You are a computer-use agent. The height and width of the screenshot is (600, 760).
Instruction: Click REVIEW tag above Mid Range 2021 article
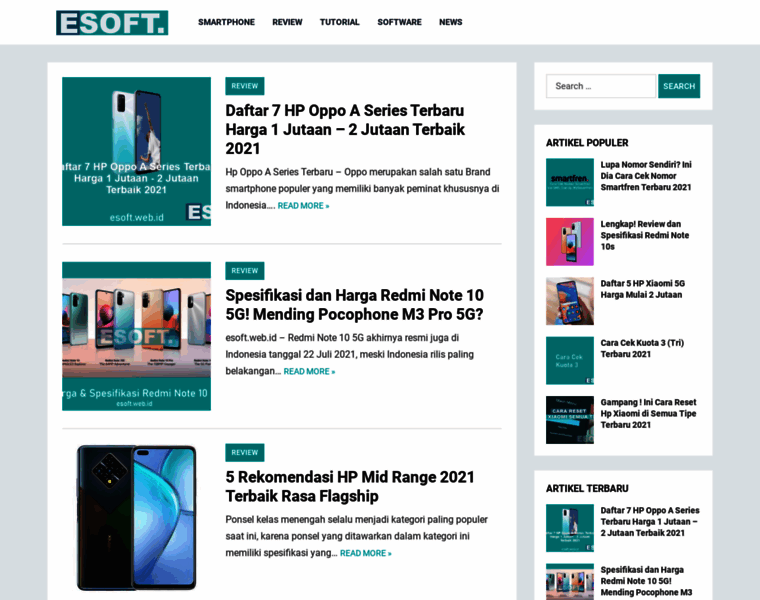click(x=245, y=453)
